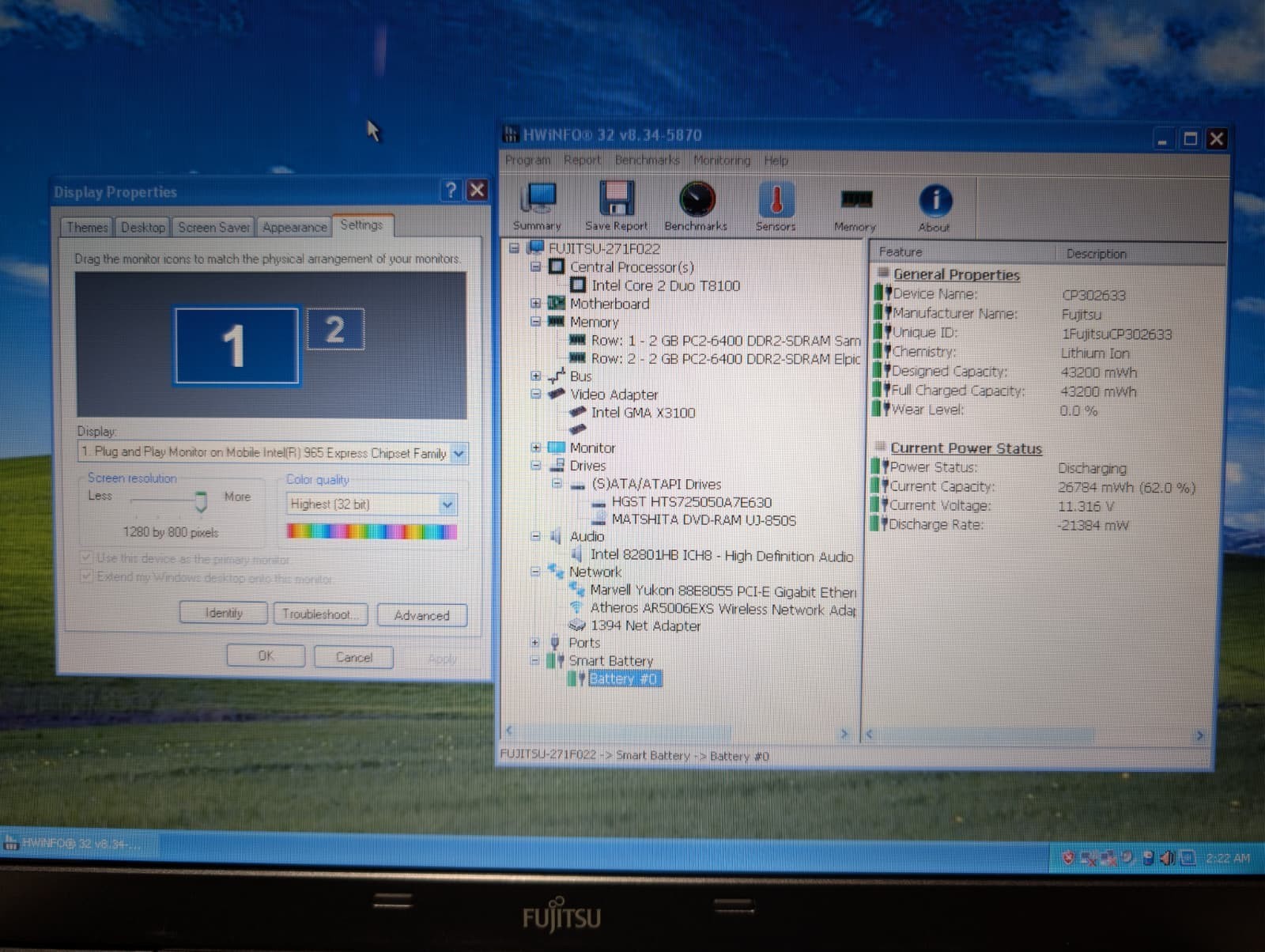Expand the Ports node
The height and width of the screenshot is (952, 1265).
pyautogui.click(x=535, y=643)
